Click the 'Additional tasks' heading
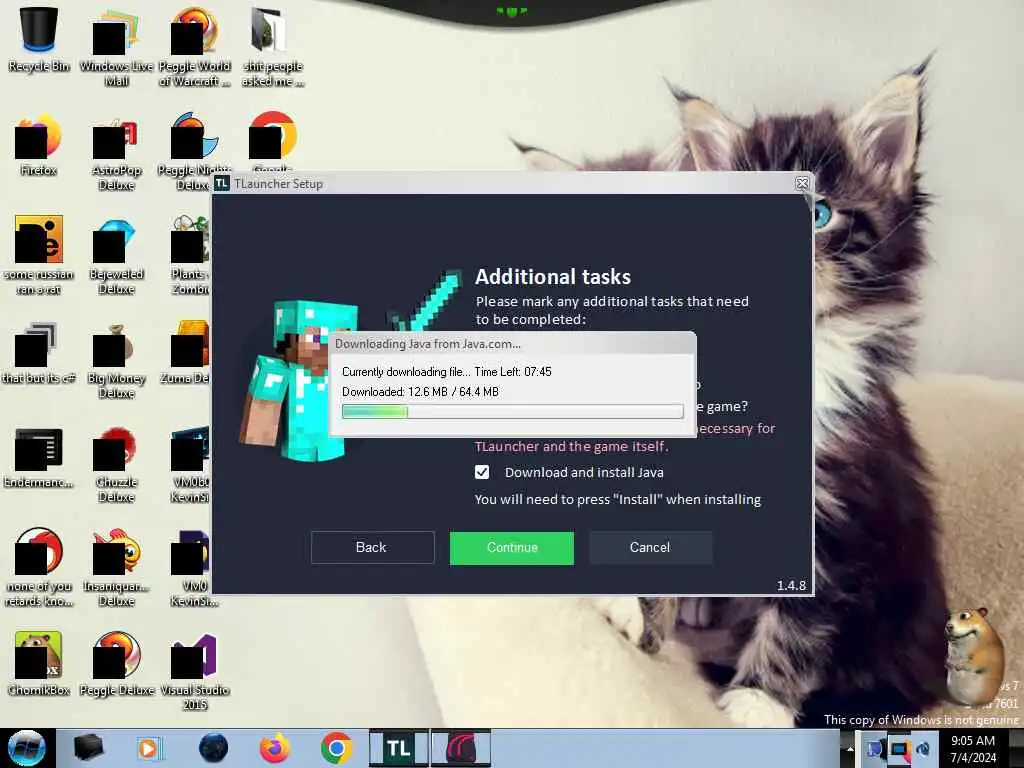1024x768 pixels. pos(552,276)
